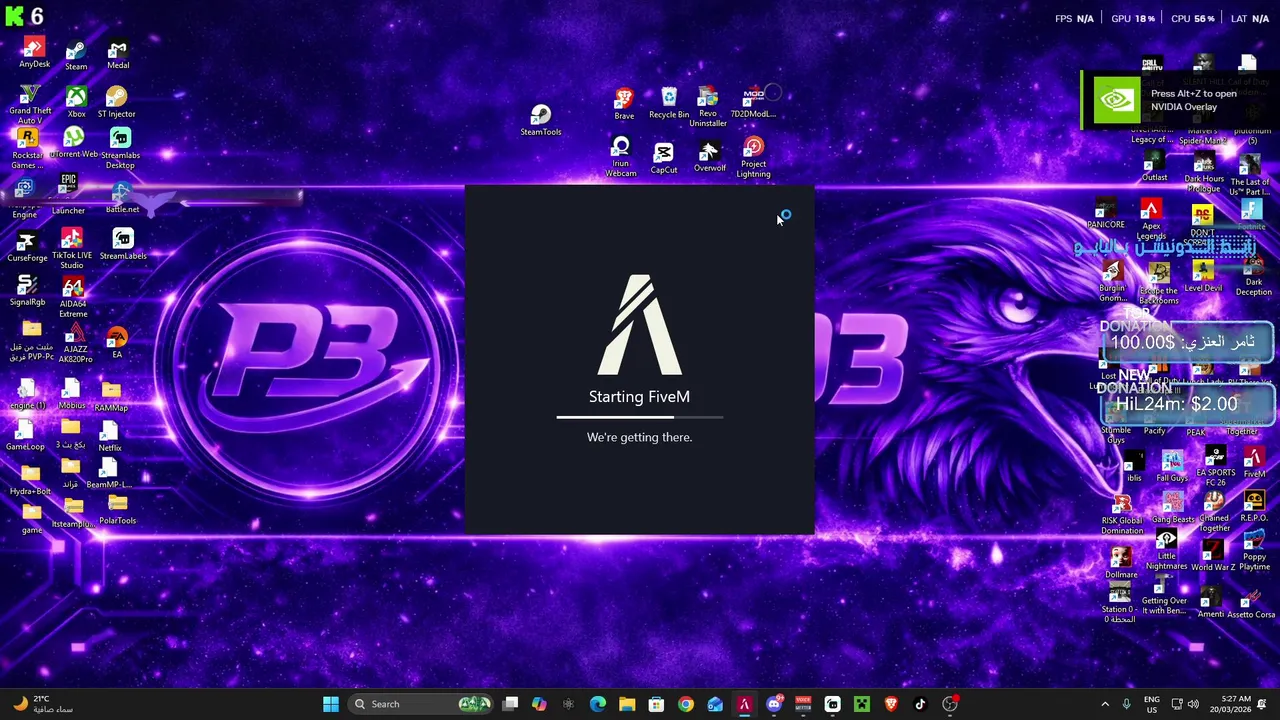Viewport: 1280px width, 720px height.
Task: Open the CurseForge shortcut
Action: 27,246
